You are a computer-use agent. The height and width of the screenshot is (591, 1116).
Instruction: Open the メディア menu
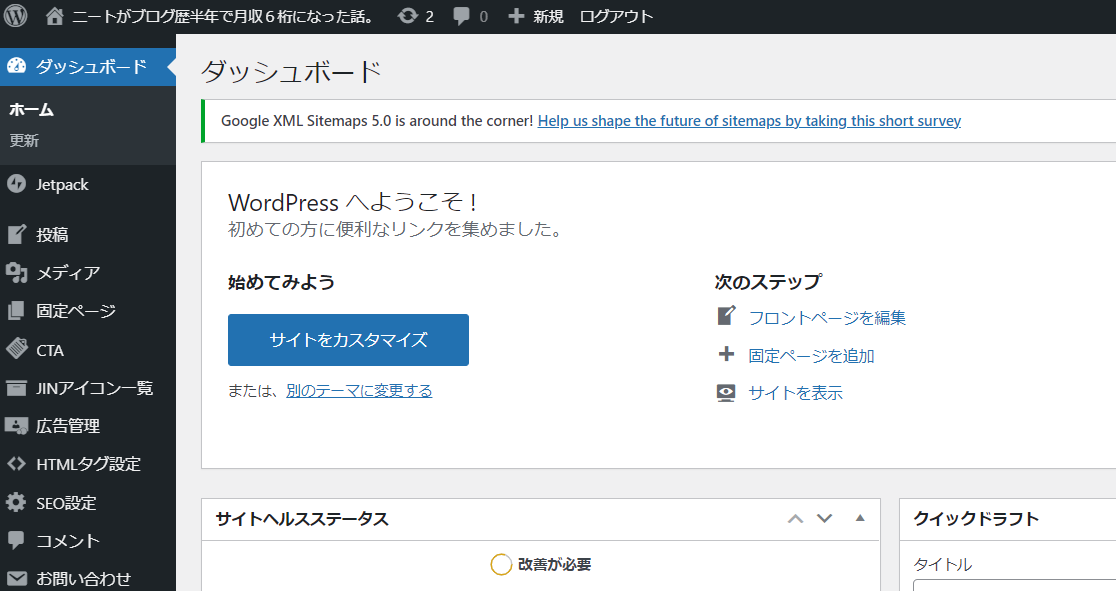(x=88, y=273)
